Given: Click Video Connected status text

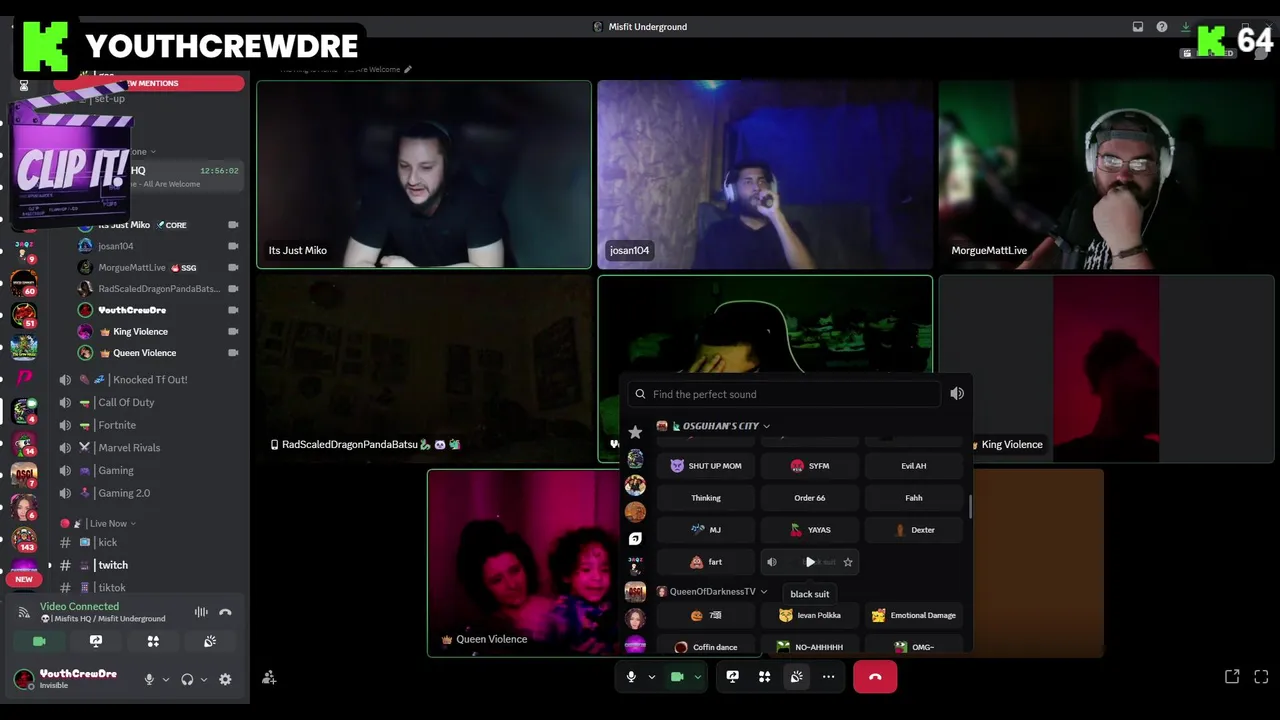Looking at the screenshot, I should tap(79, 607).
